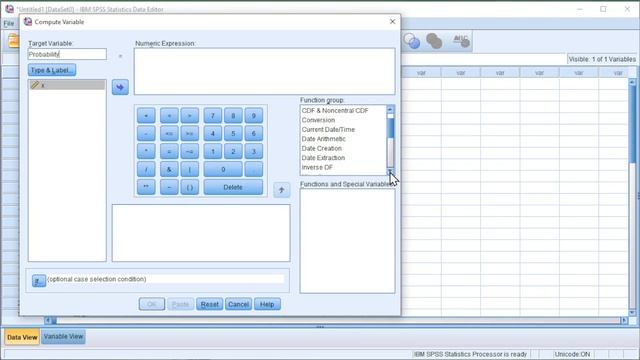Screen dimensions: 640x360
Task: Click the plus operator keypad button
Action: (146, 116)
